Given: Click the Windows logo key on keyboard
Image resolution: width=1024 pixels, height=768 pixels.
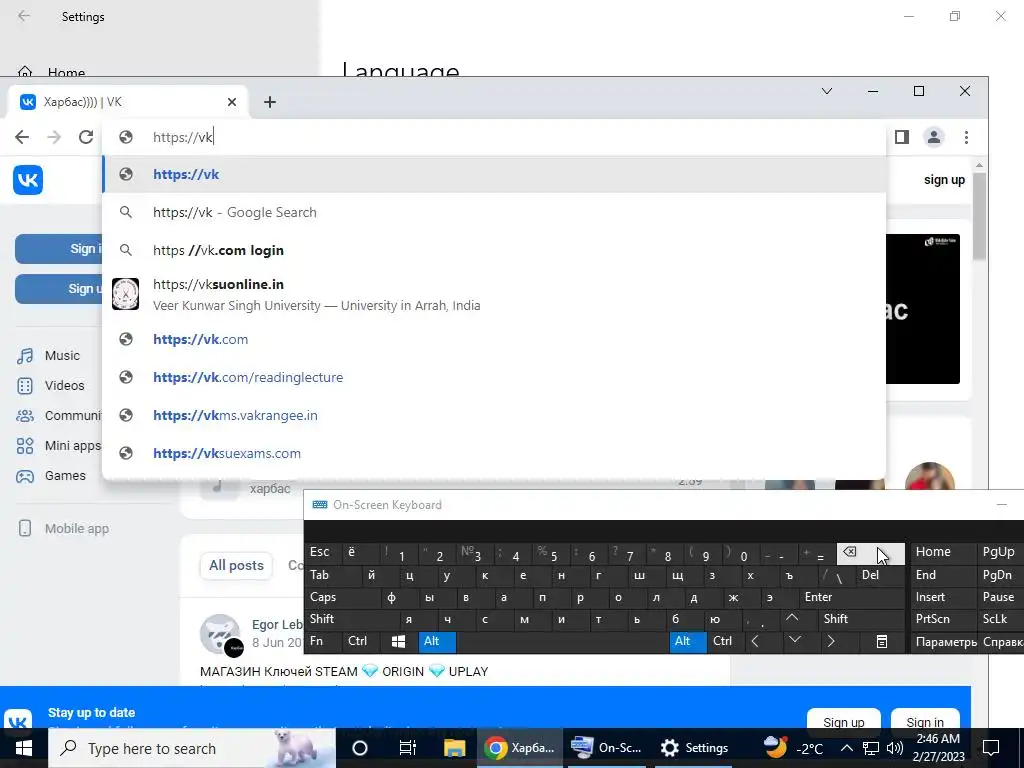Looking at the screenshot, I should click(398, 641).
